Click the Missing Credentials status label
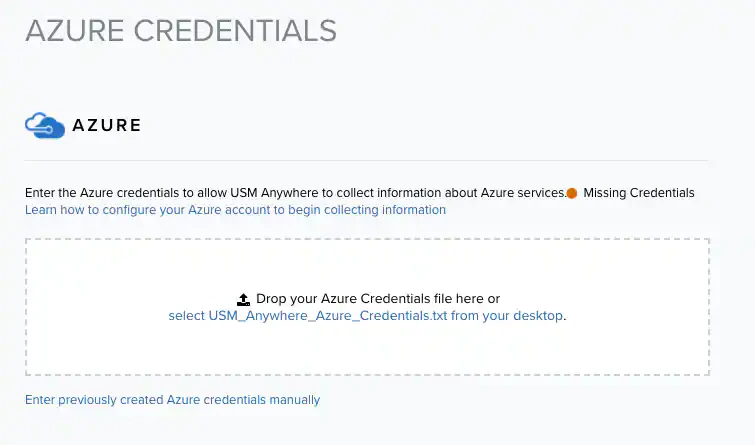The width and height of the screenshot is (755, 445). click(x=638, y=192)
